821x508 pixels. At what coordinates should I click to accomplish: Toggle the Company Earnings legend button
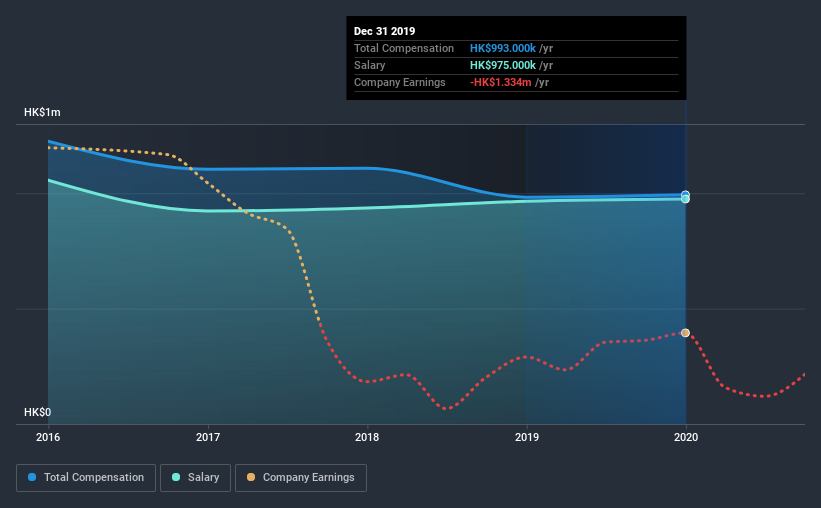(x=301, y=478)
